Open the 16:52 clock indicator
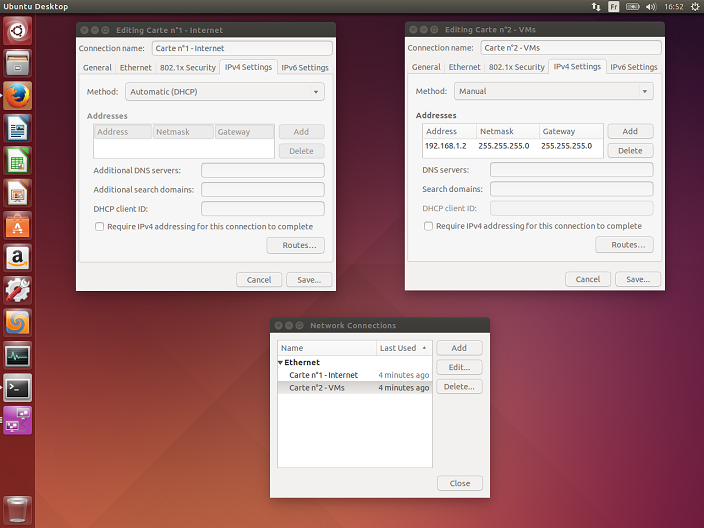This screenshot has height=528, width=704. pos(673,7)
